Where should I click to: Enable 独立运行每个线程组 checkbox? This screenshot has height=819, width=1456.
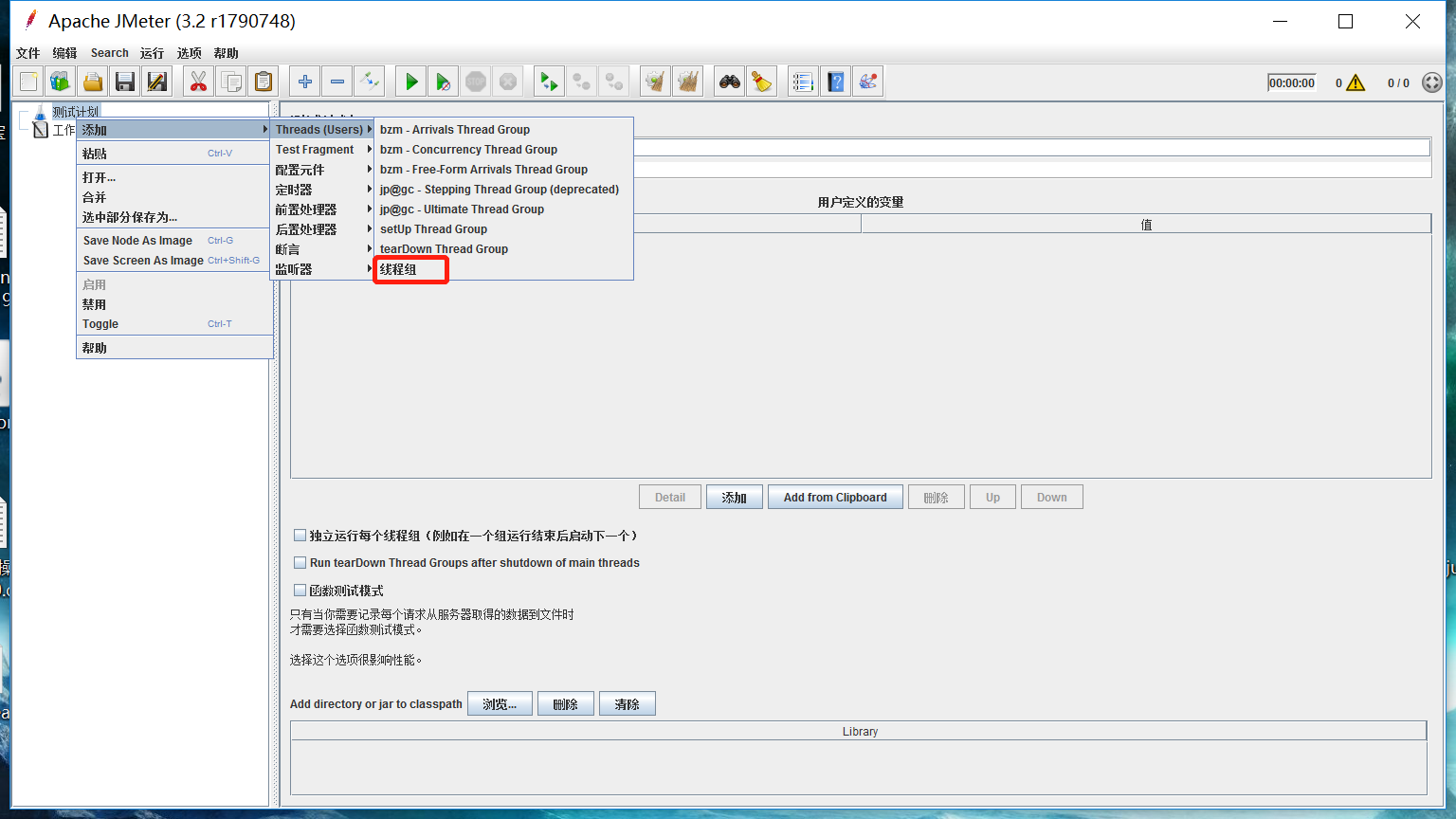click(x=300, y=536)
